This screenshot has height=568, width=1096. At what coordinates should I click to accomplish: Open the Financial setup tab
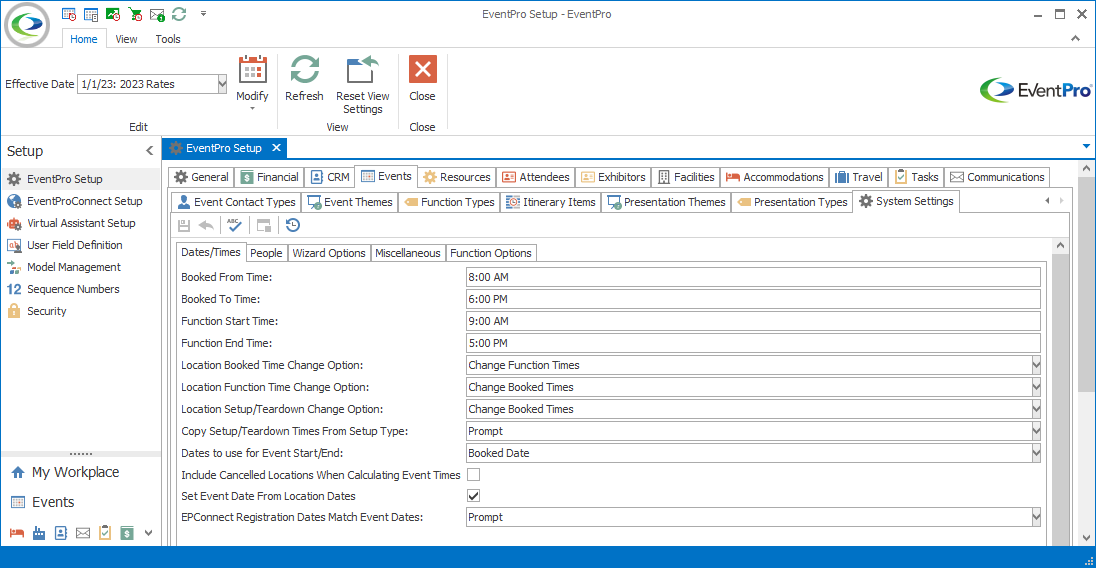(x=270, y=177)
